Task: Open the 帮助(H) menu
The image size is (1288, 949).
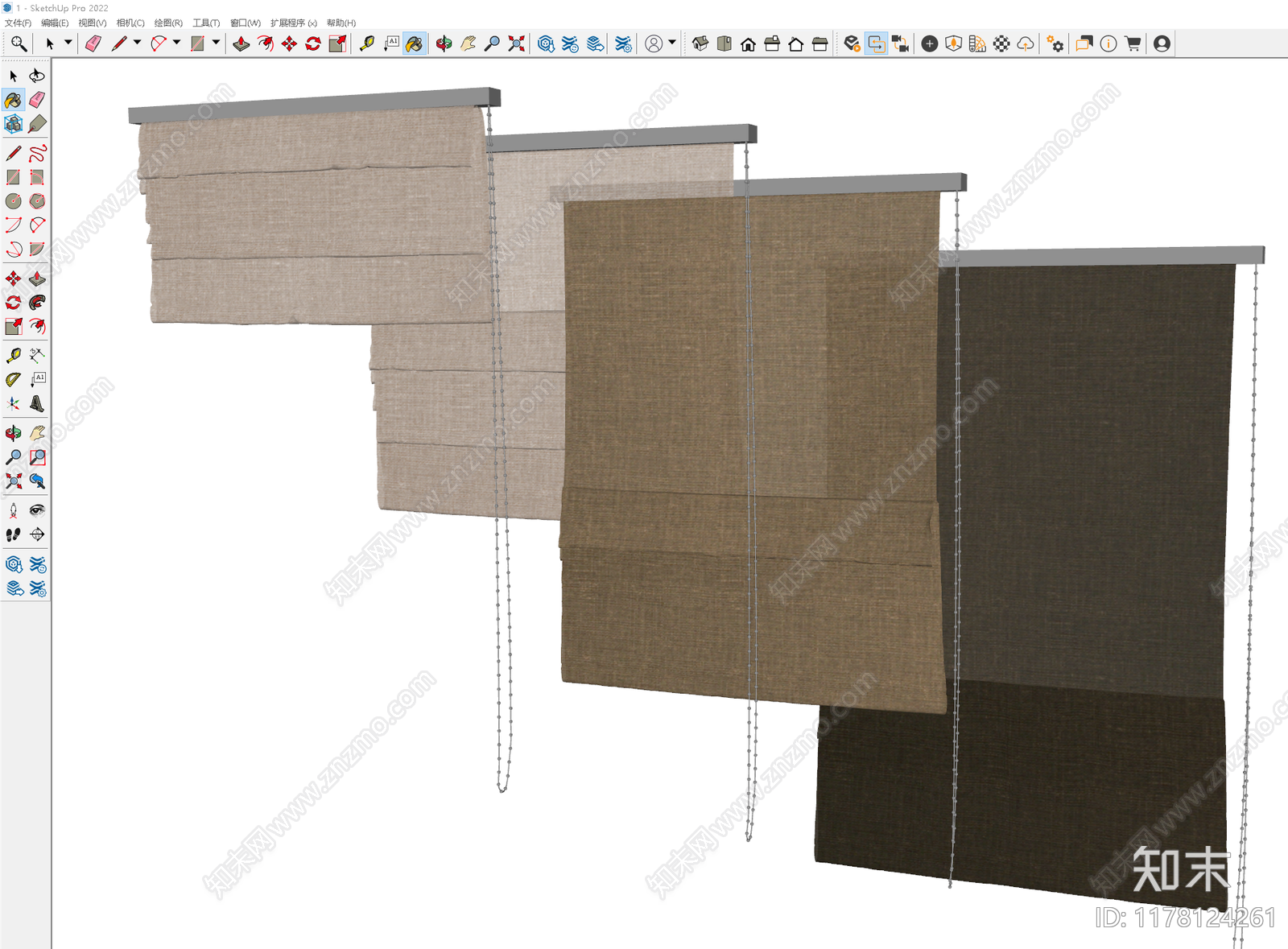Action: click(341, 23)
